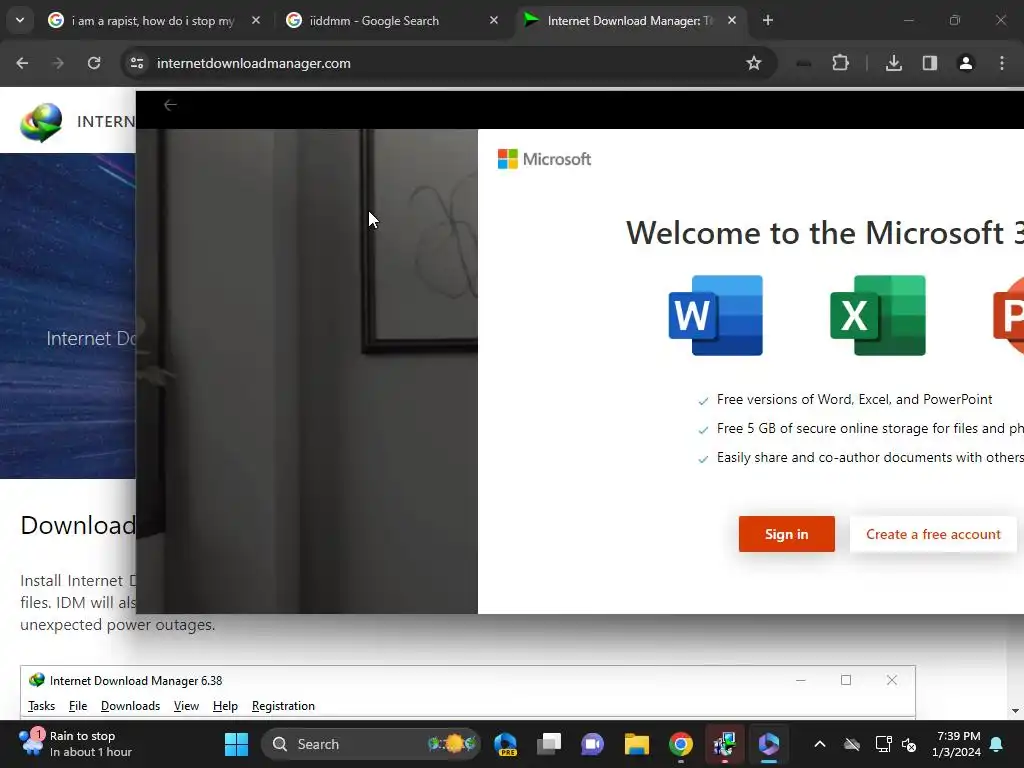Reload the current page

[x=94, y=63]
